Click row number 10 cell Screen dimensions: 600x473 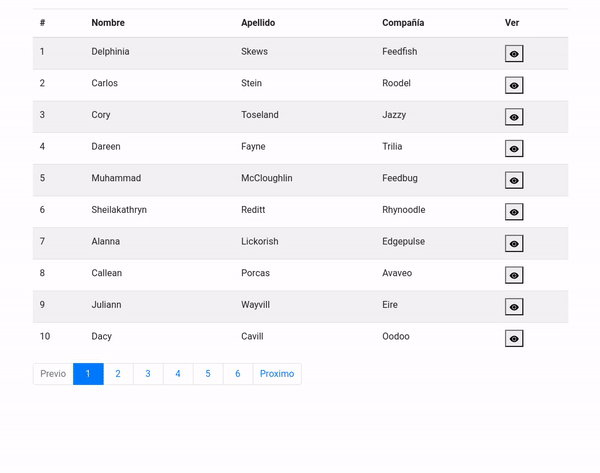(45, 336)
